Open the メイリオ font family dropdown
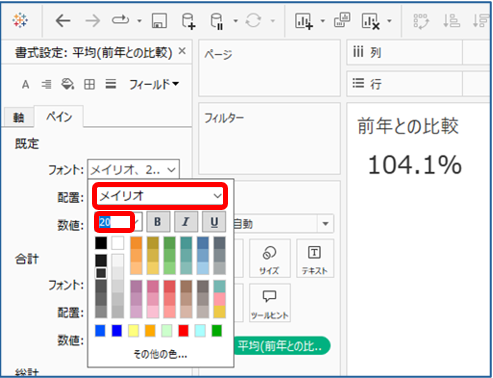The height and width of the screenshot is (378, 493). 160,196
